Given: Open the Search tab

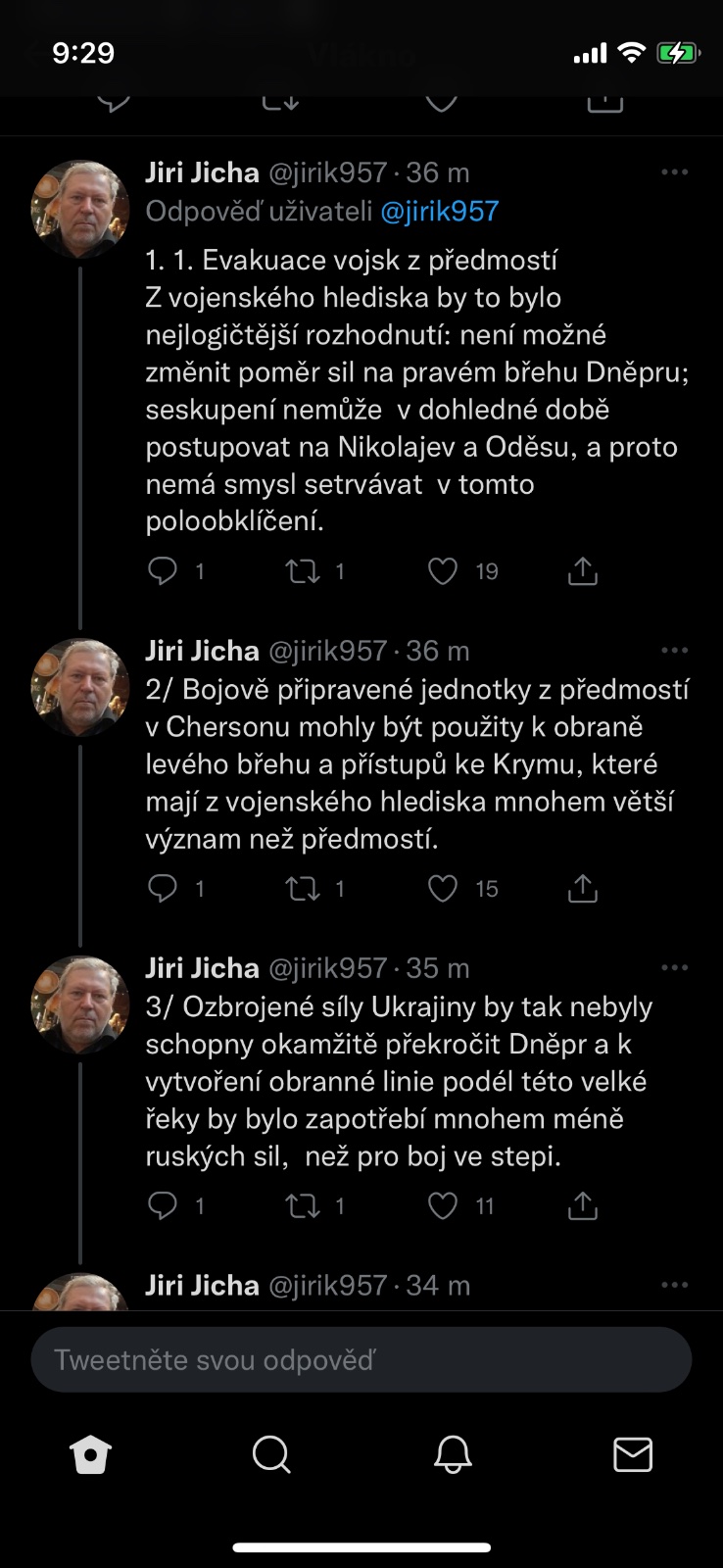Looking at the screenshot, I should coord(271,1455).
